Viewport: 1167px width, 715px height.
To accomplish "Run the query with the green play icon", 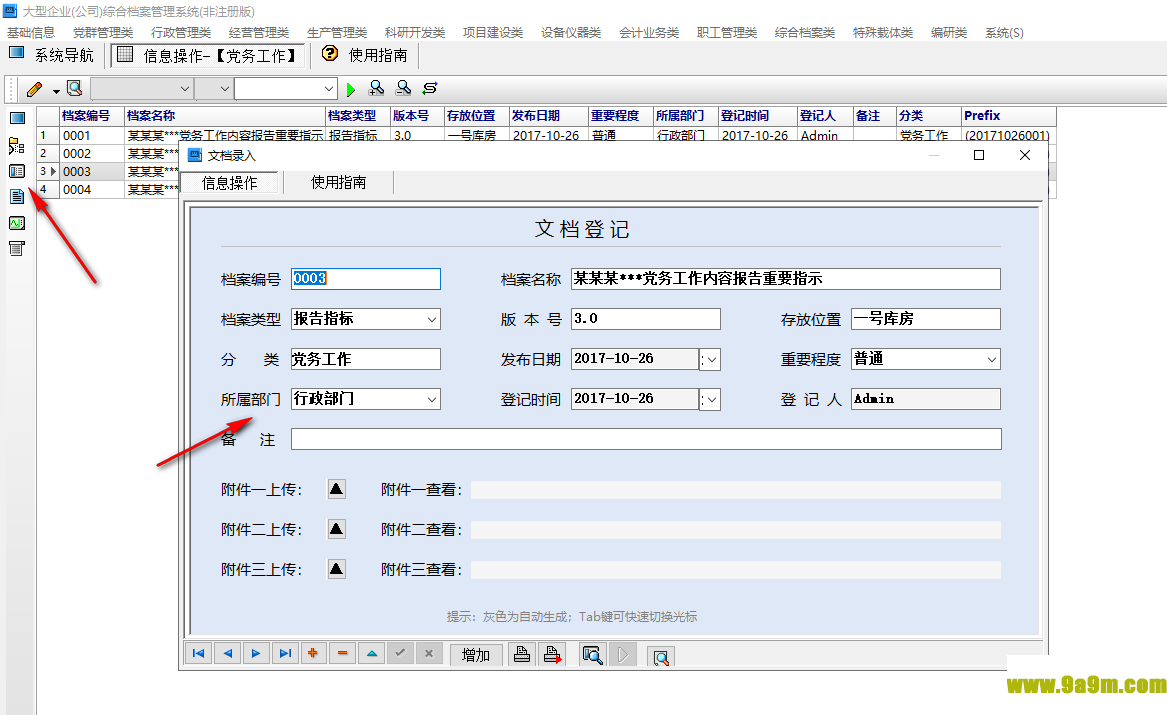I will [x=351, y=89].
